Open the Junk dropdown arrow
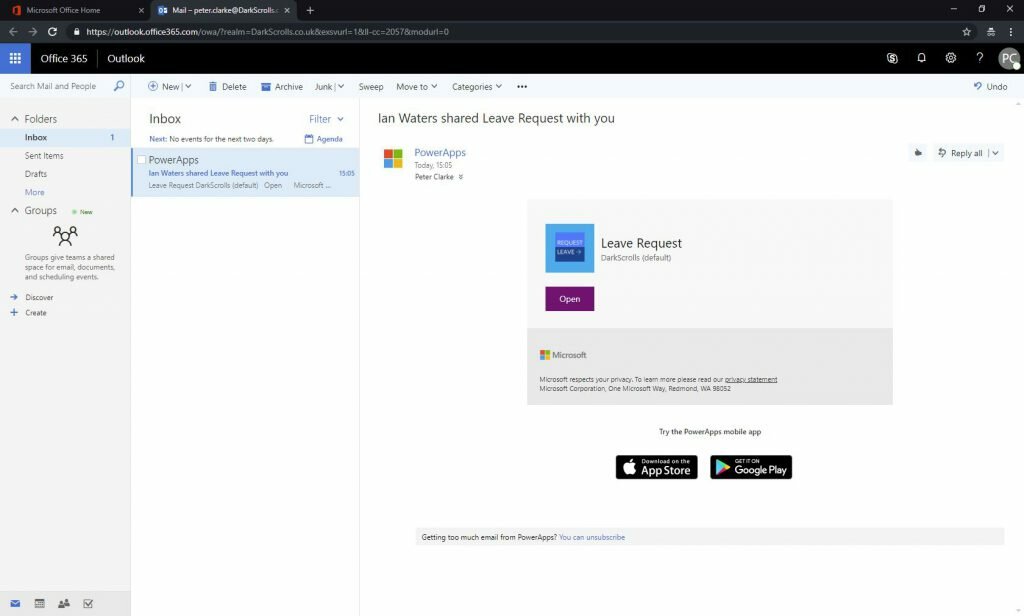 click(341, 86)
